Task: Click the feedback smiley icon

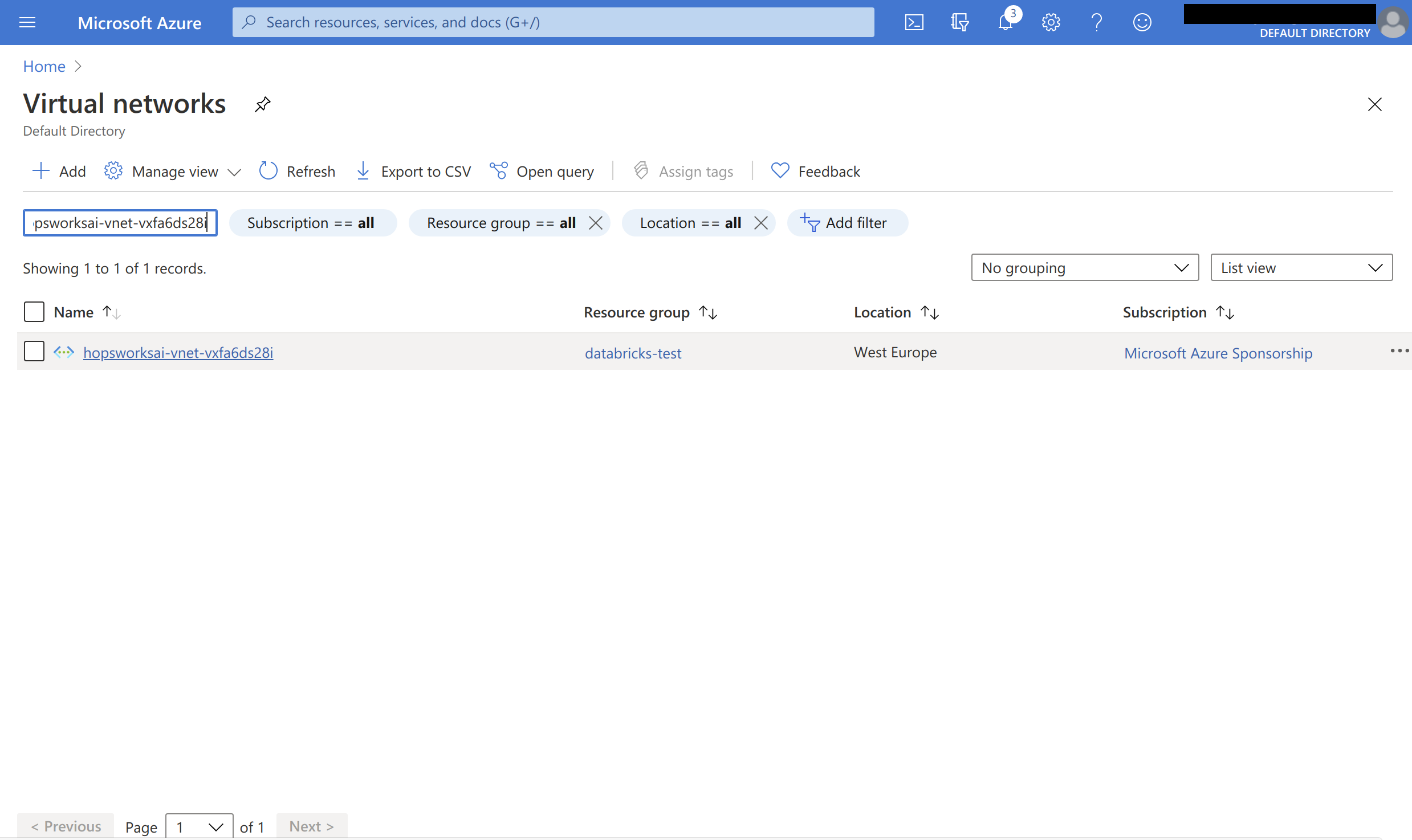Action: [1142, 22]
